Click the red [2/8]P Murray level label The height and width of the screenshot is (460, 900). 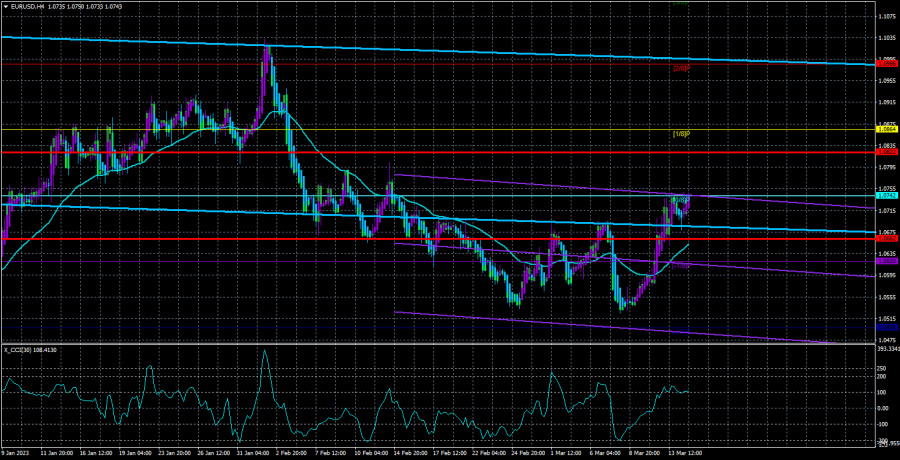pos(681,68)
